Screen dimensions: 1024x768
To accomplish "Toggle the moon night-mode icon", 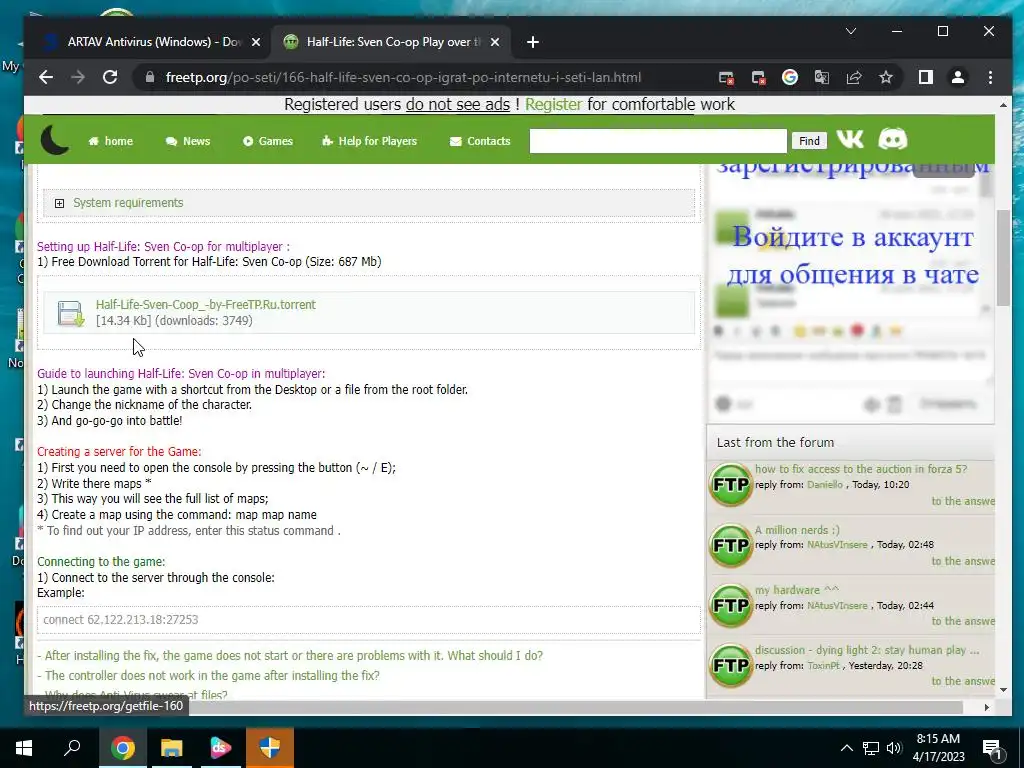I will (54, 140).
